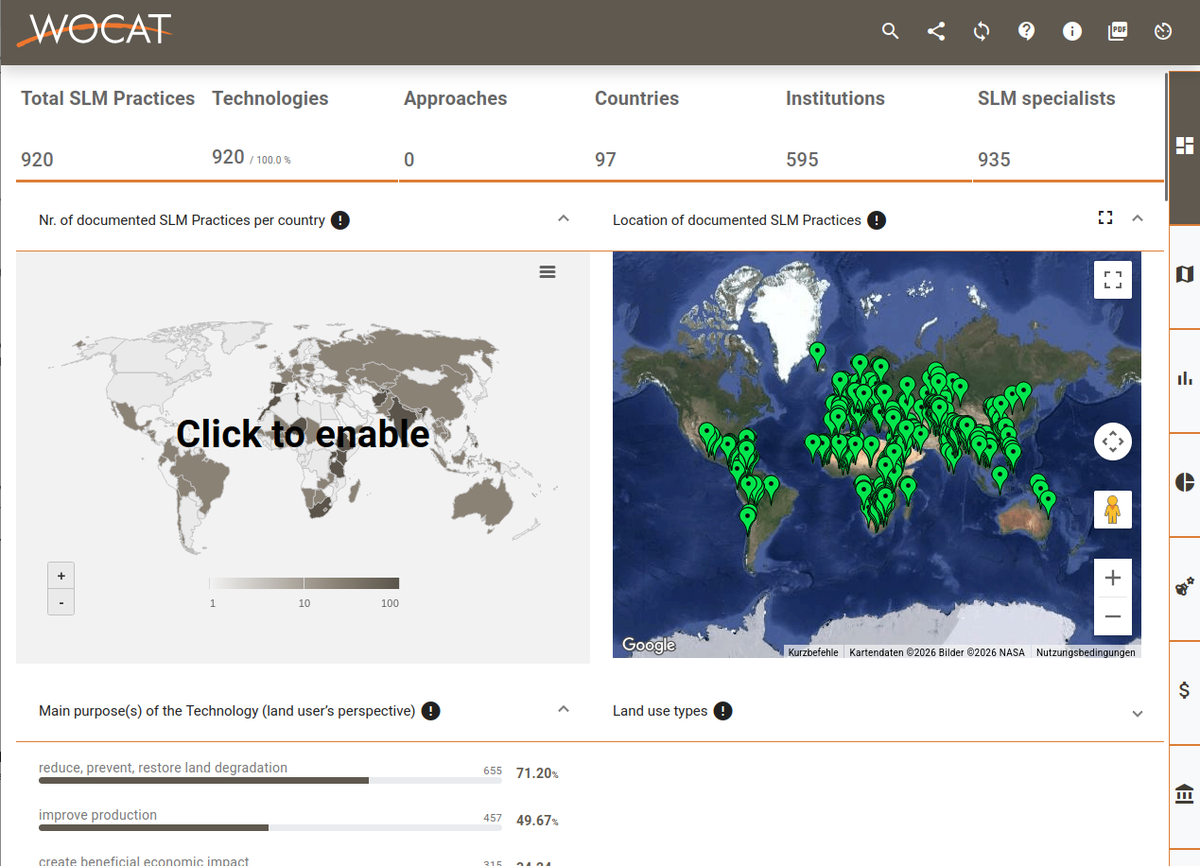The image size is (1200, 866).
Task: Open the country chart hamburger menu
Action: [x=547, y=272]
